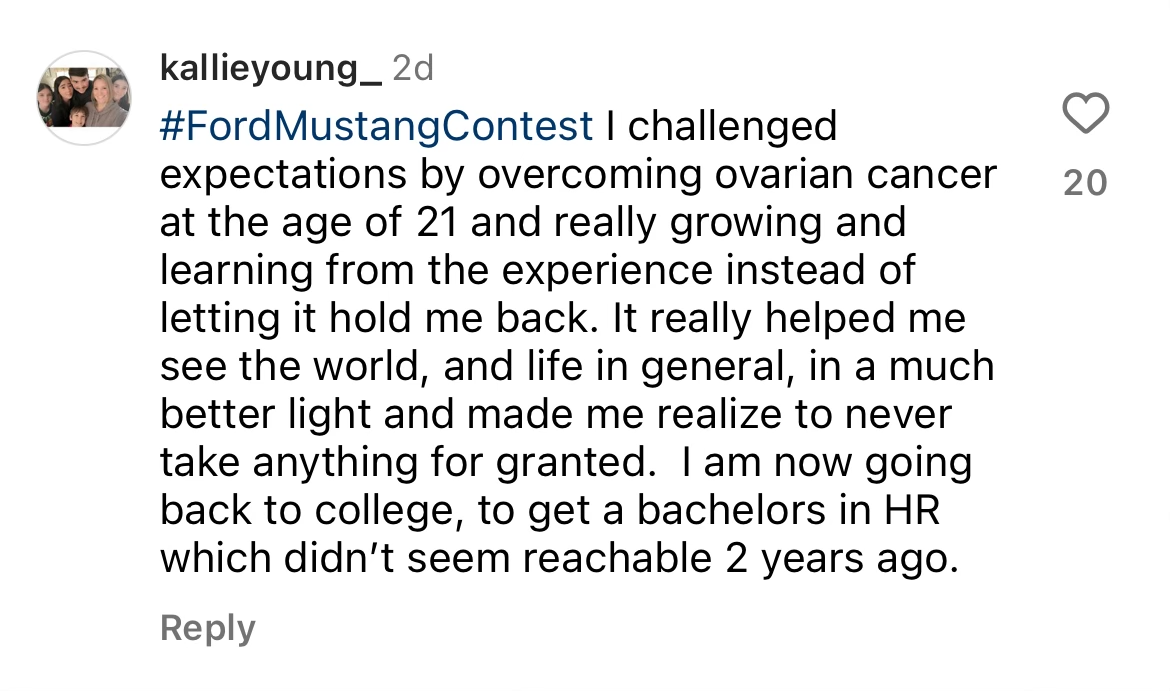Select the group photo avatar circle
Screen dimensions: 1170x691
coord(84,98)
